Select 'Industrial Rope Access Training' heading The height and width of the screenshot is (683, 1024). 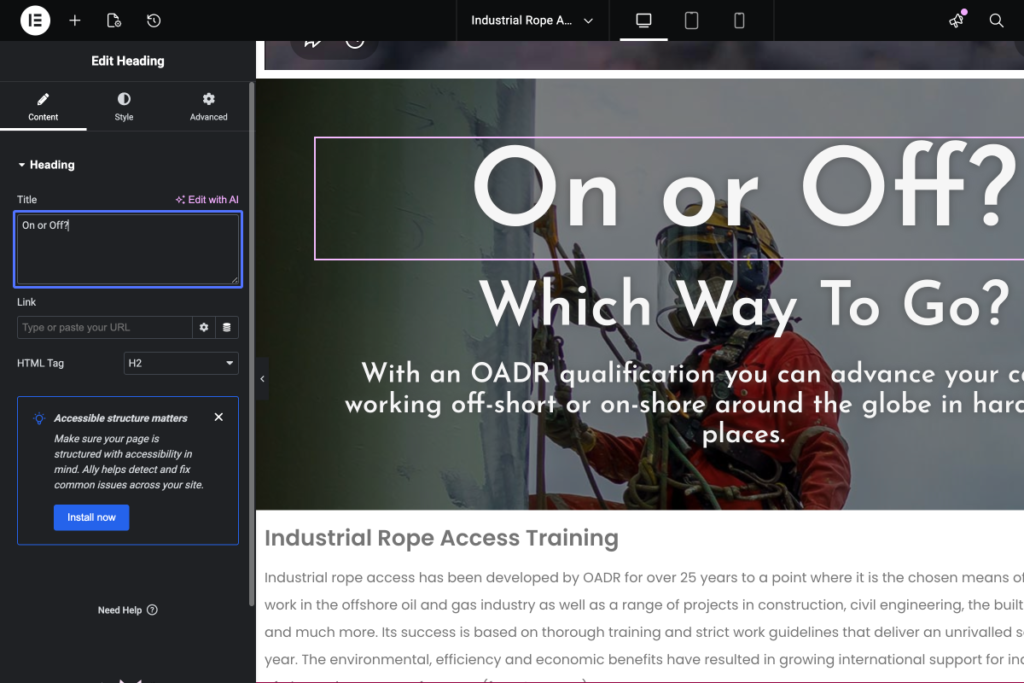click(x=441, y=538)
